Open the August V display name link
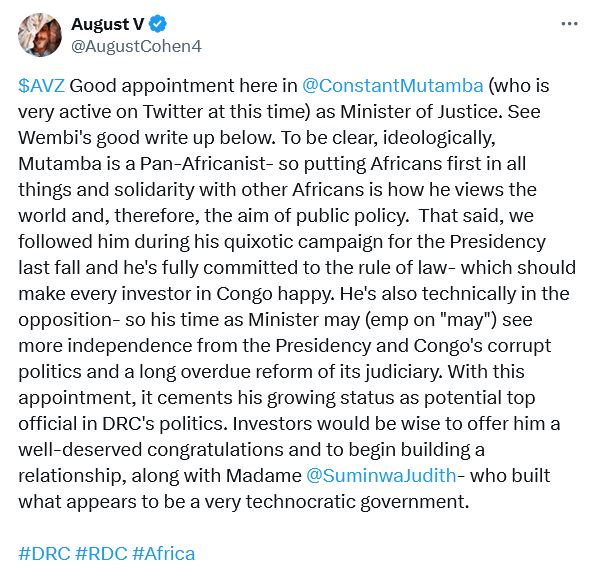The image size is (594, 574). click(108, 24)
